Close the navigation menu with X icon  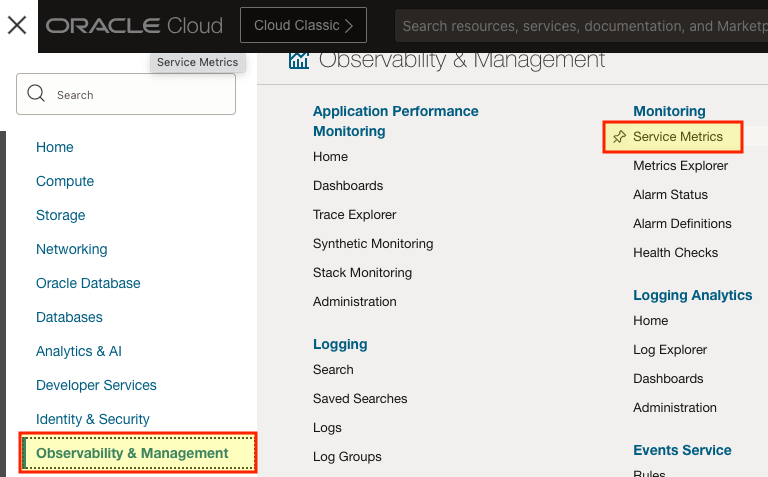17,25
